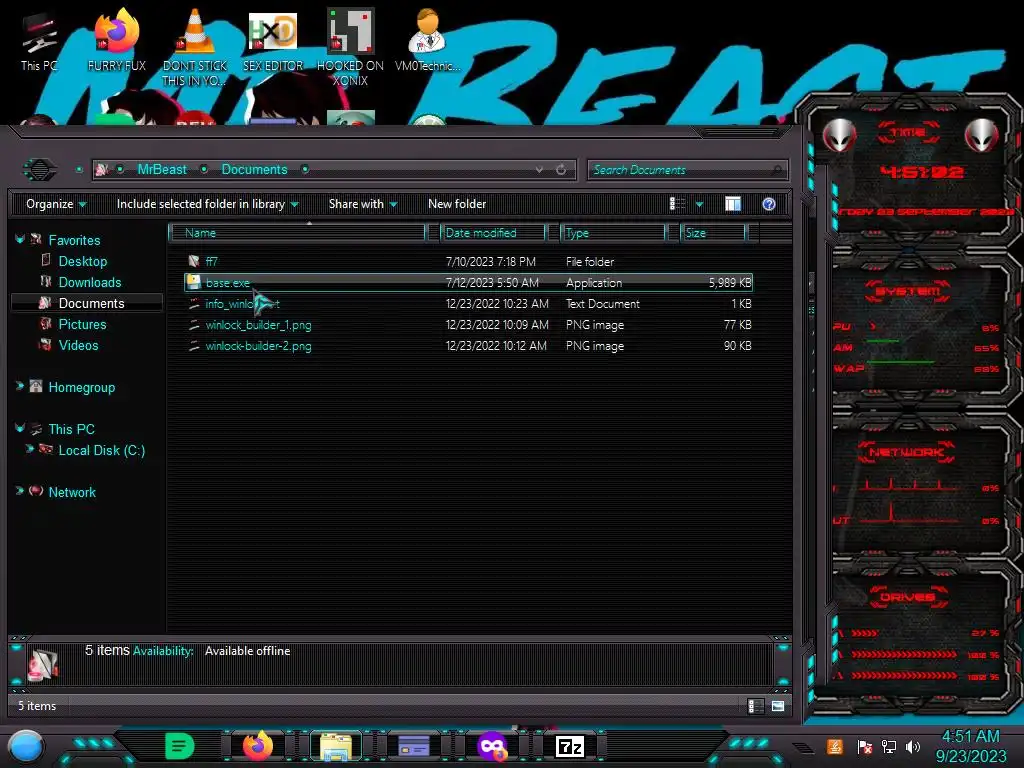
Task: Sort by Date modified column
Action: point(493,232)
